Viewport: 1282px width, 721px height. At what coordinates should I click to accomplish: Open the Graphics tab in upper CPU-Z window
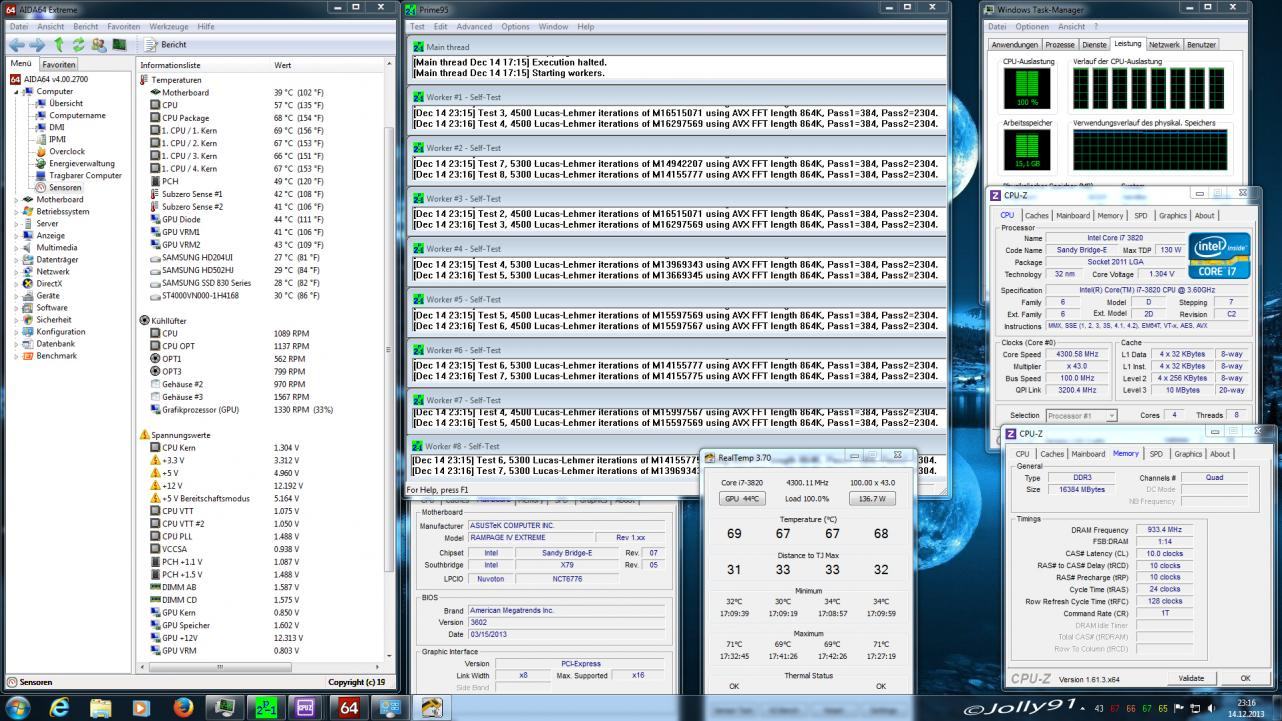[x=1173, y=215]
